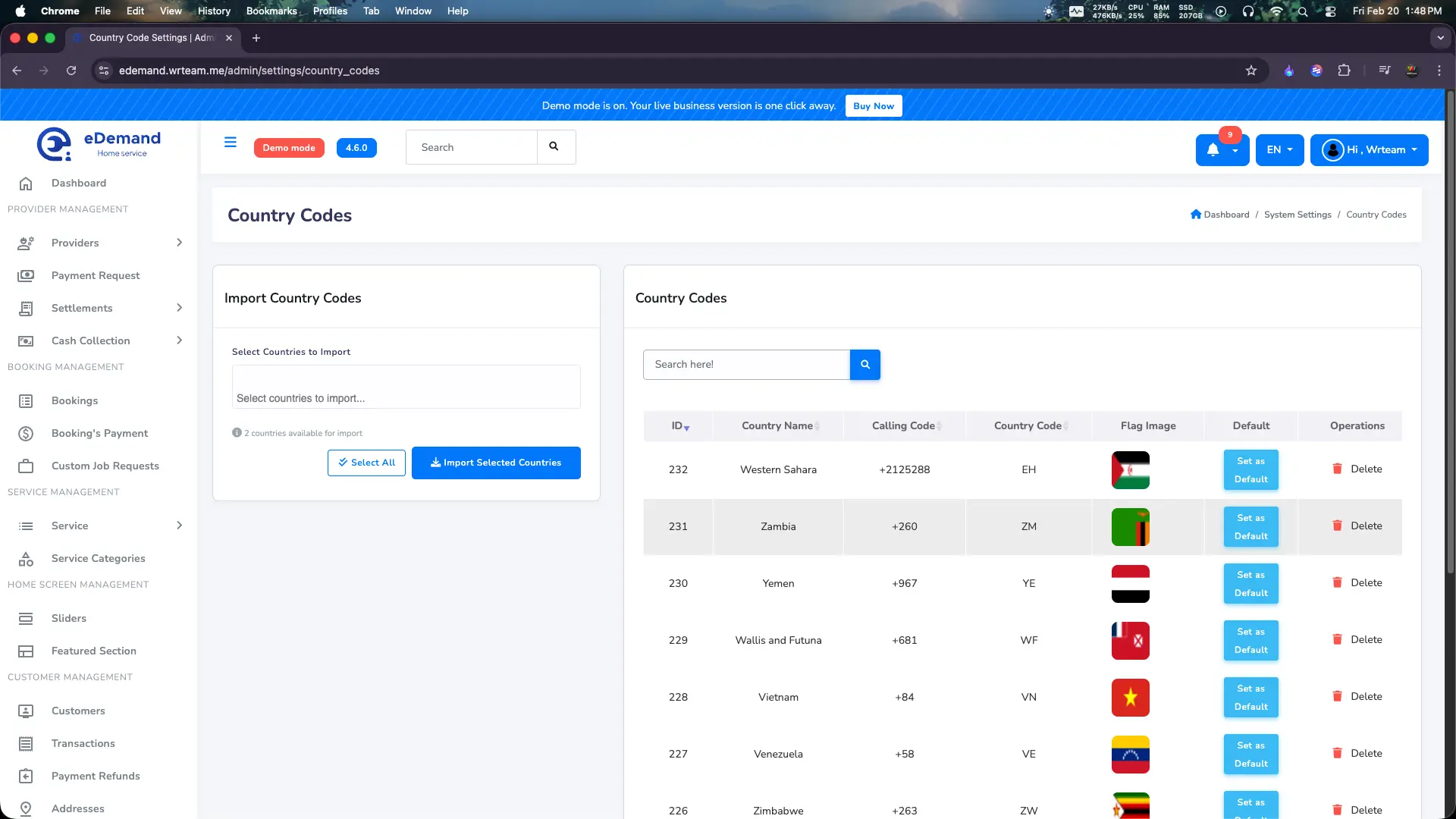Open the sidebar hamburger menu
The height and width of the screenshot is (819, 1456).
click(x=230, y=143)
